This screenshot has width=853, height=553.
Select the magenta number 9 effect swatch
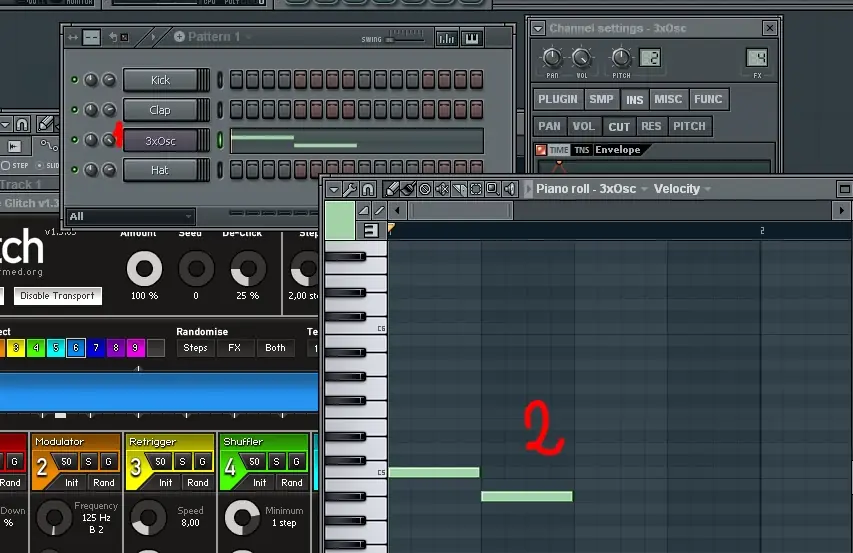pyautogui.click(x=135, y=347)
